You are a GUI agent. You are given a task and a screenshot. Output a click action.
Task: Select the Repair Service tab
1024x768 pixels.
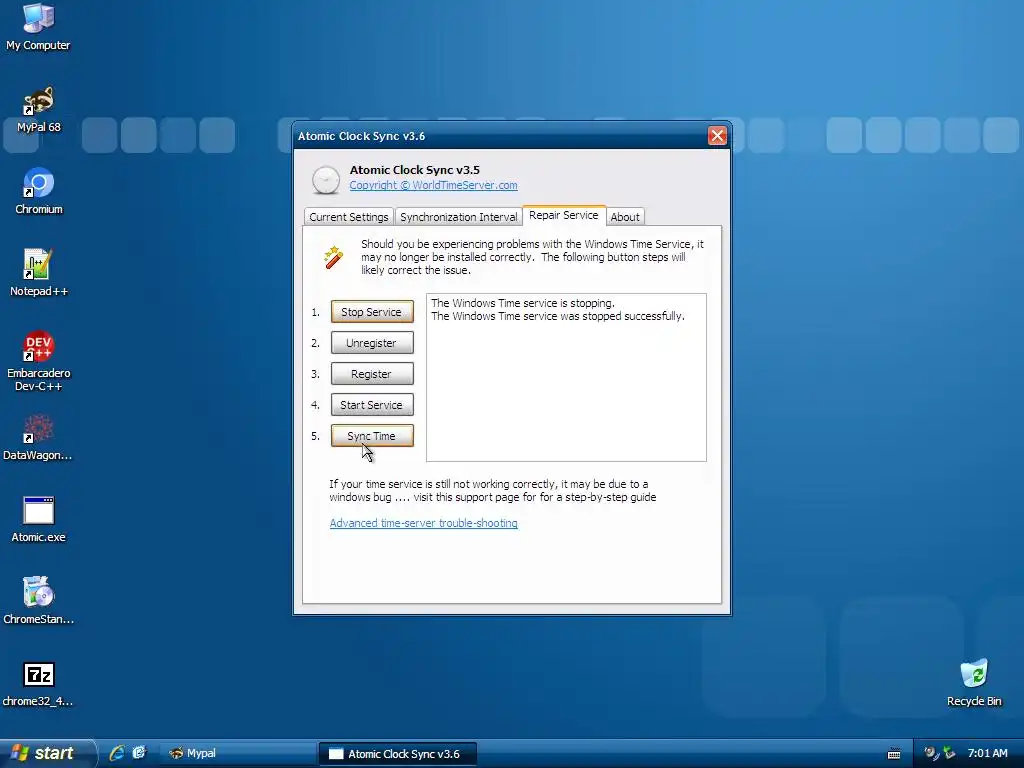coord(564,215)
